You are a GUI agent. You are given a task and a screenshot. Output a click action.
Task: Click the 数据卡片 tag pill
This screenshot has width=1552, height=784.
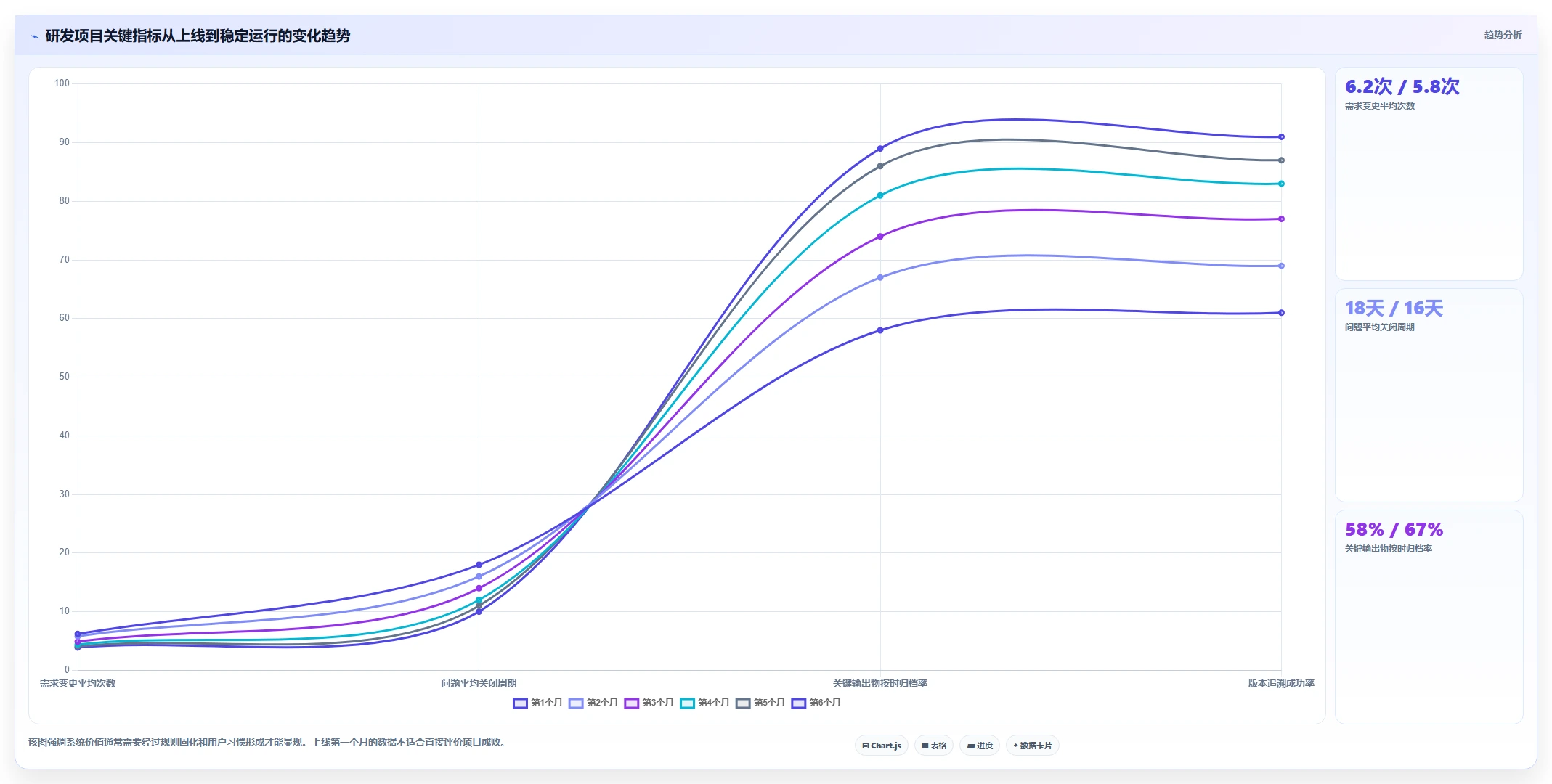(1033, 746)
